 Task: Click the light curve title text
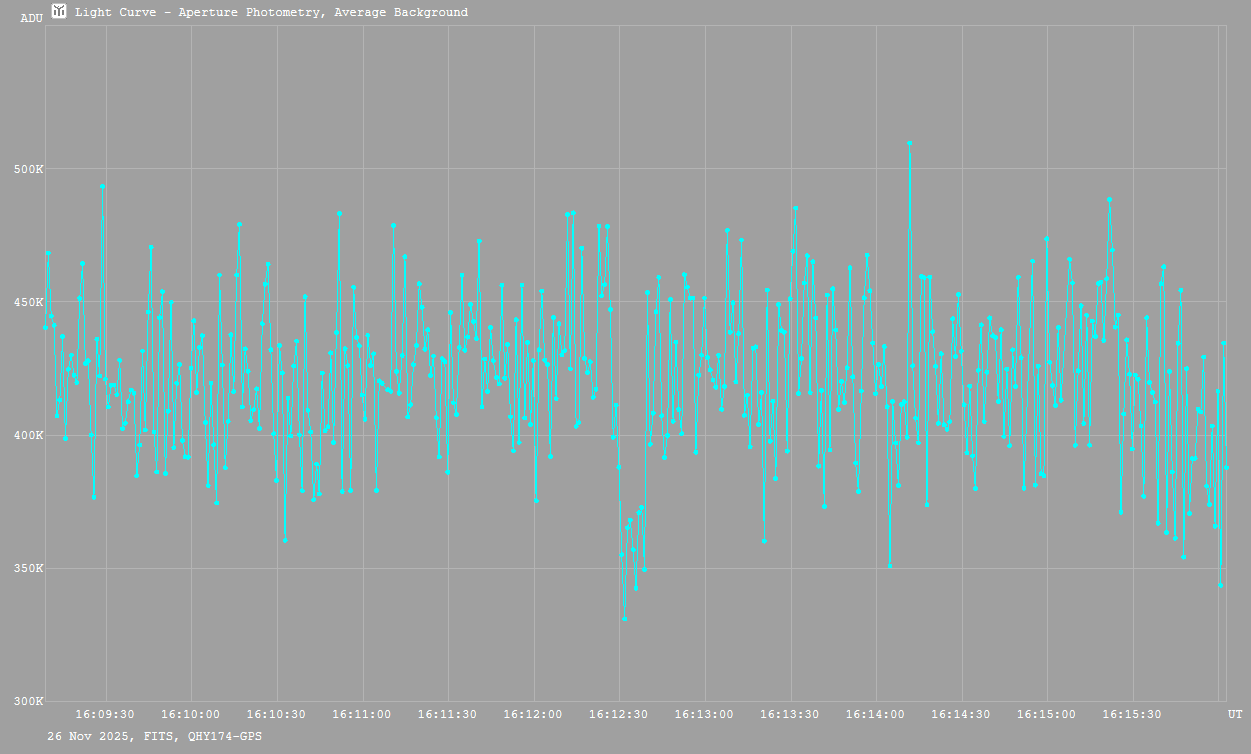pos(271,13)
